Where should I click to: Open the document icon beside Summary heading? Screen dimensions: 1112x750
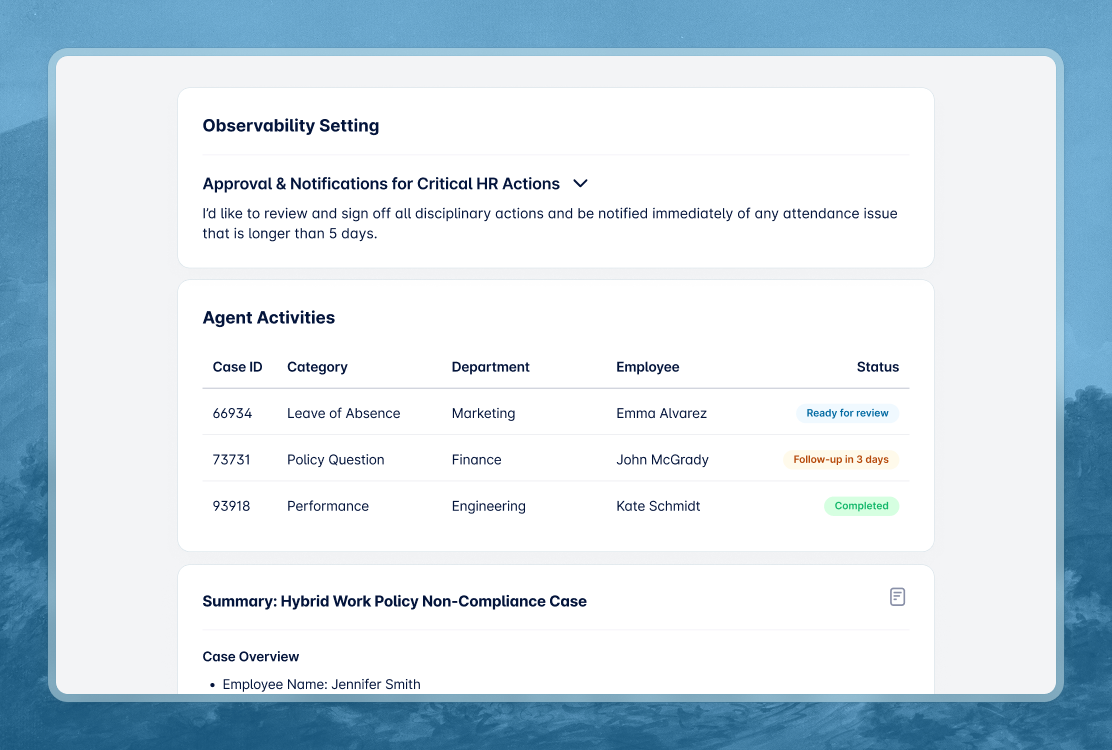(x=897, y=597)
